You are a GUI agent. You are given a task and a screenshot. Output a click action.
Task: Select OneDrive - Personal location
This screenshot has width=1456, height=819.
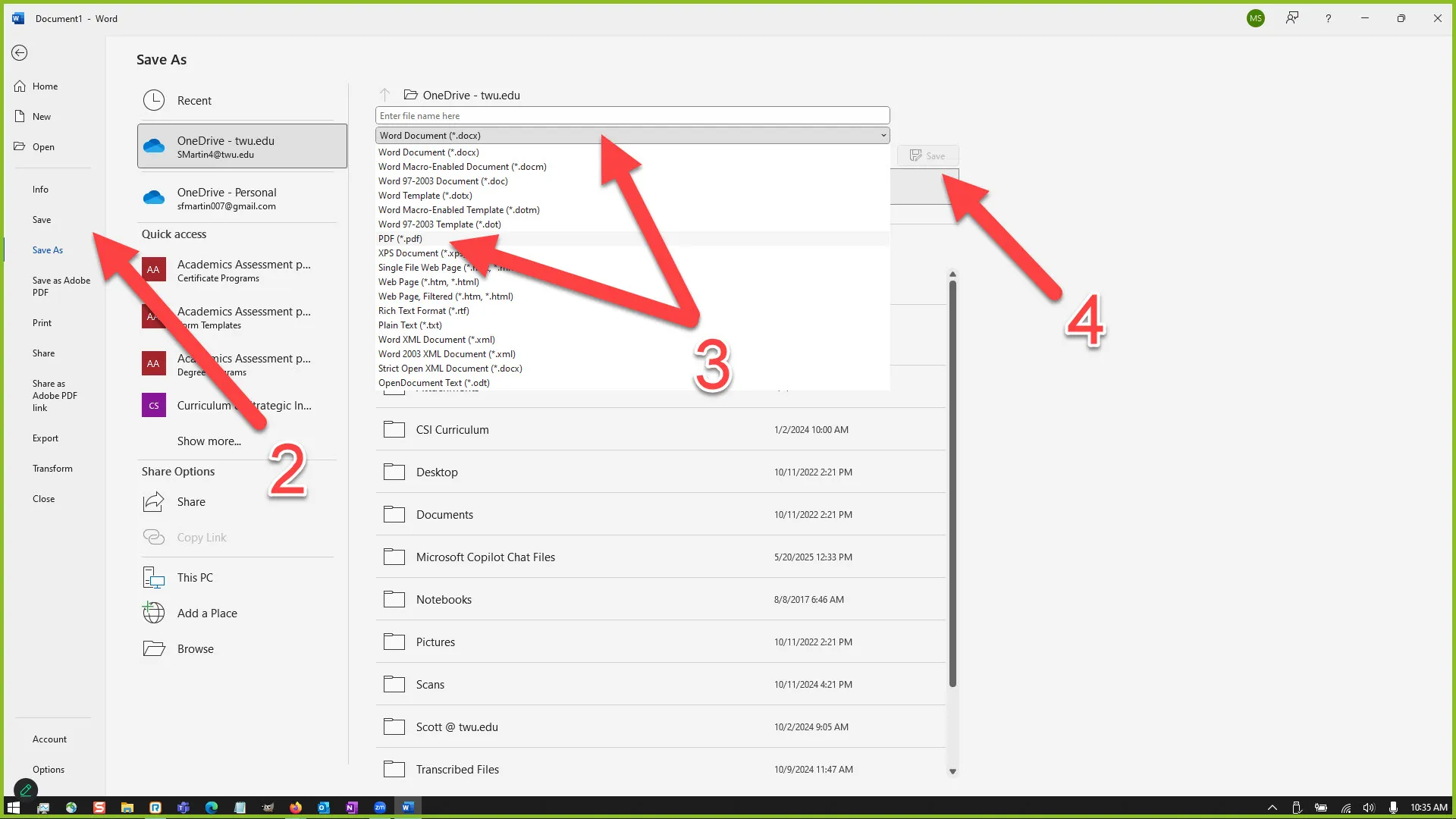tap(242, 199)
